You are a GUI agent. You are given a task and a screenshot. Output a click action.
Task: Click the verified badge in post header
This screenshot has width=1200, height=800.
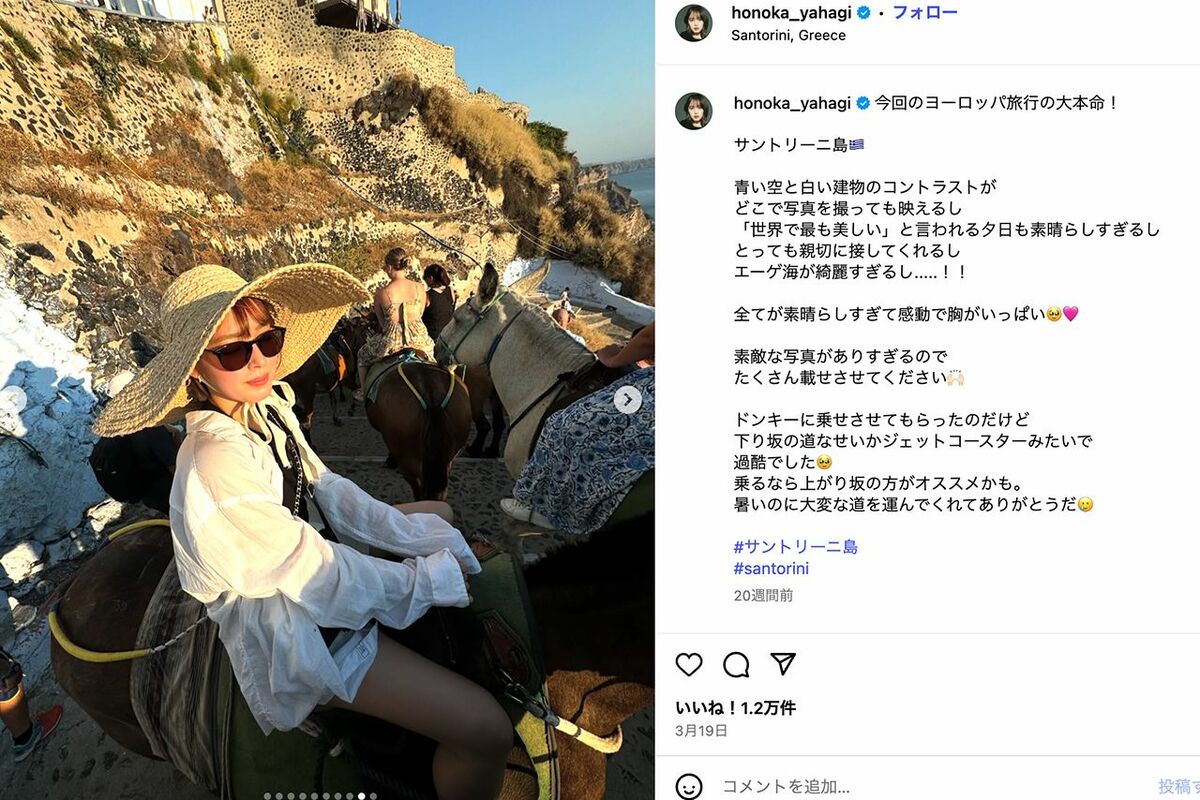tap(864, 13)
